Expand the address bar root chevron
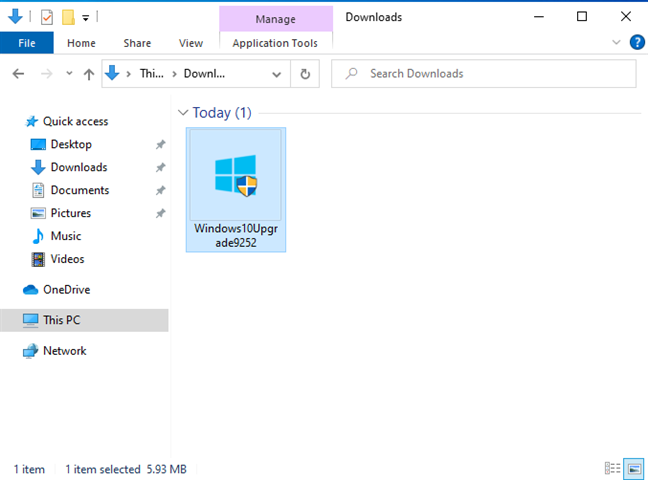This screenshot has width=648, height=480. click(129, 74)
